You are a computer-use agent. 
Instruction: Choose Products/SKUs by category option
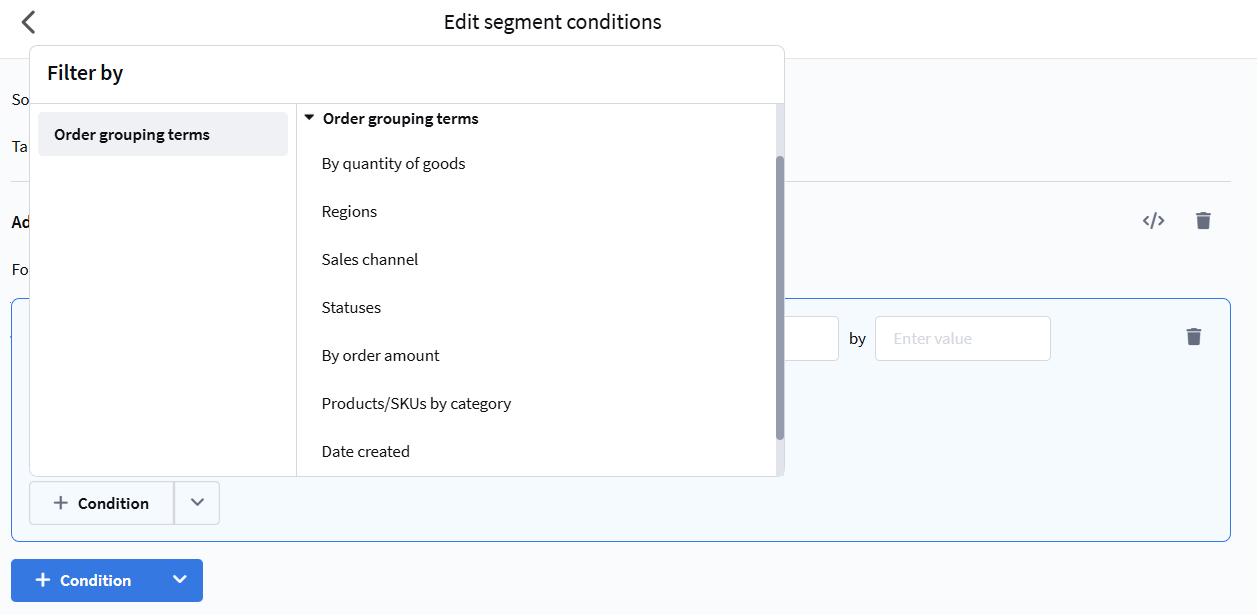pos(416,403)
